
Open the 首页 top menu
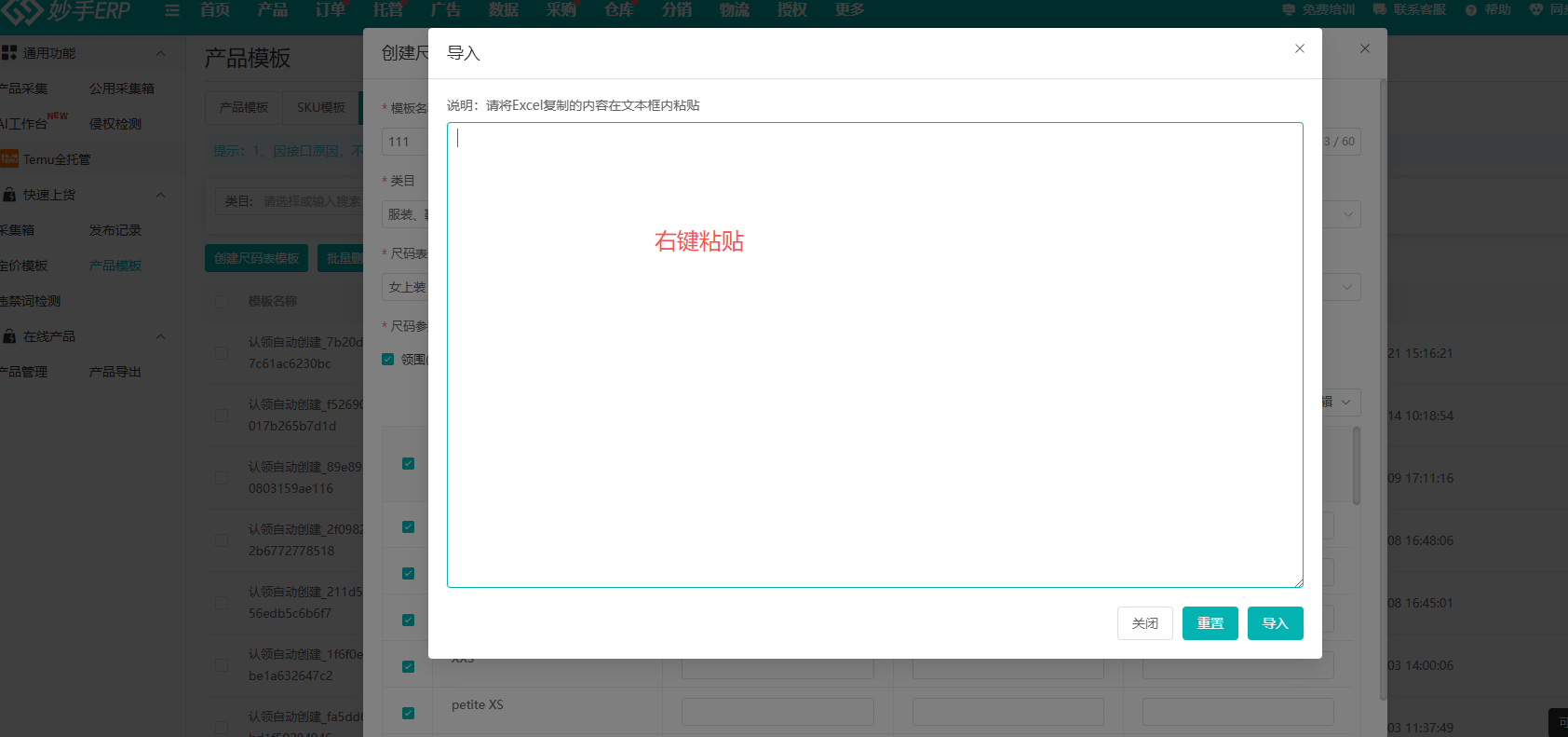pos(215,10)
